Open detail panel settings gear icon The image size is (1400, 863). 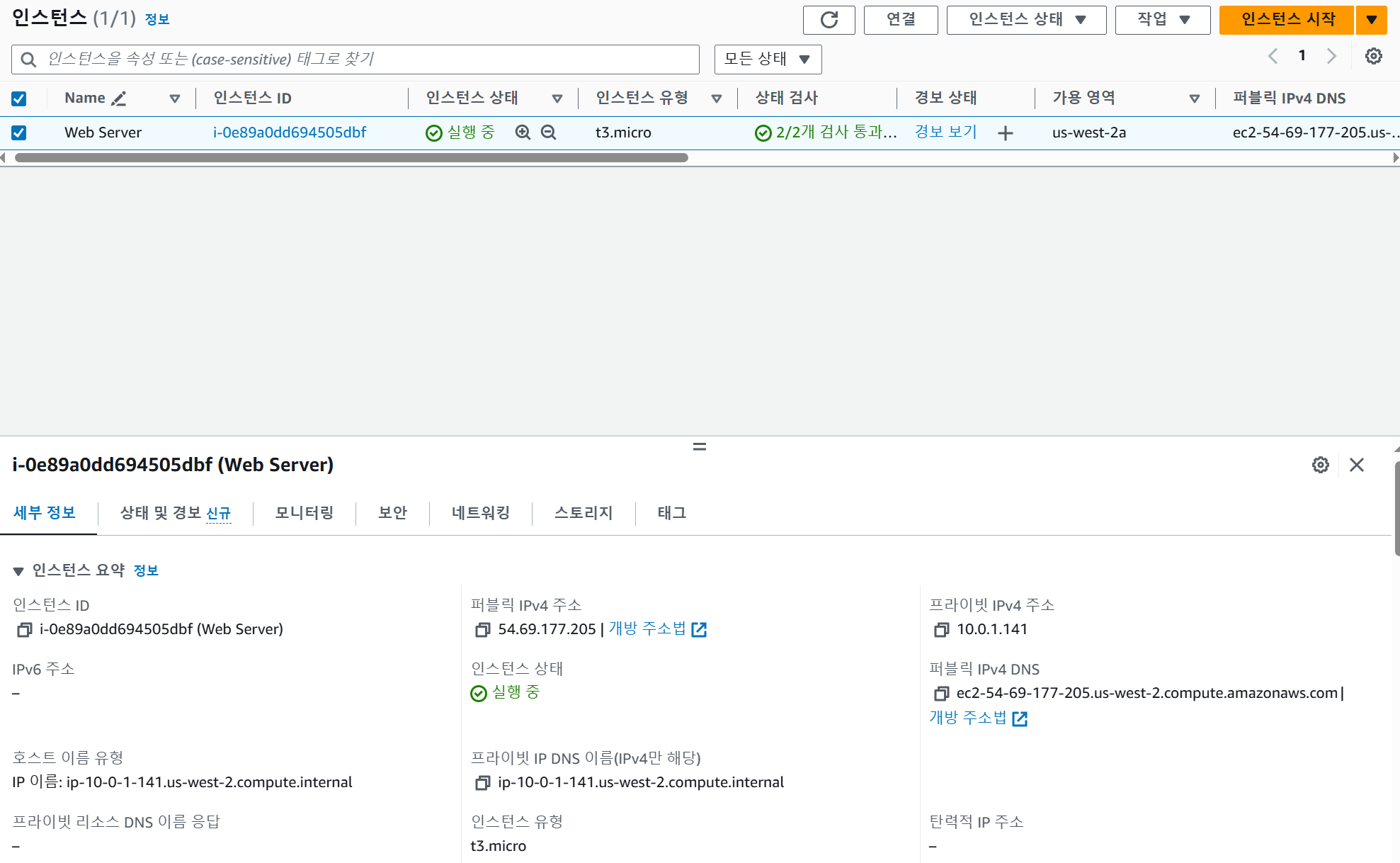[1320, 465]
